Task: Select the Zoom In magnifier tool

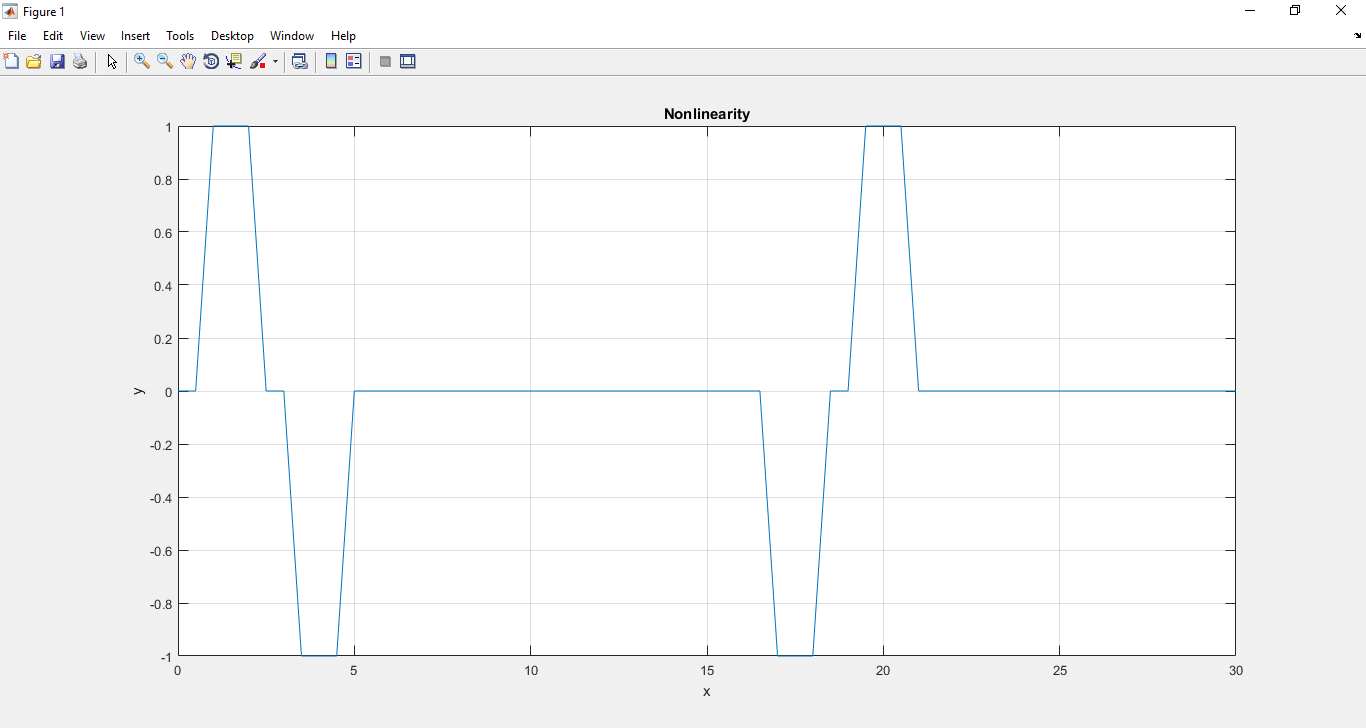Action: [142, 61]
